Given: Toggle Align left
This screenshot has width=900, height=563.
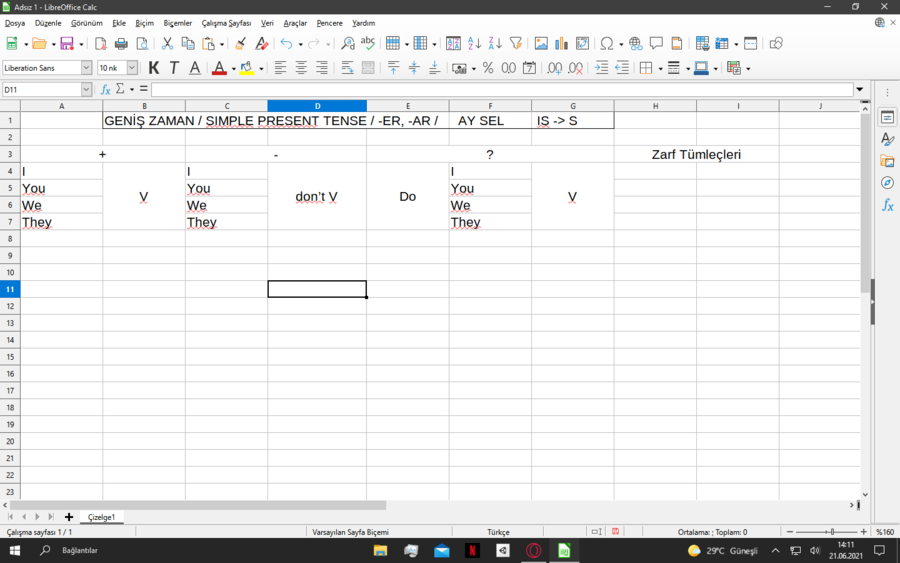Looking at the screenshot, I should pos(280,68).
